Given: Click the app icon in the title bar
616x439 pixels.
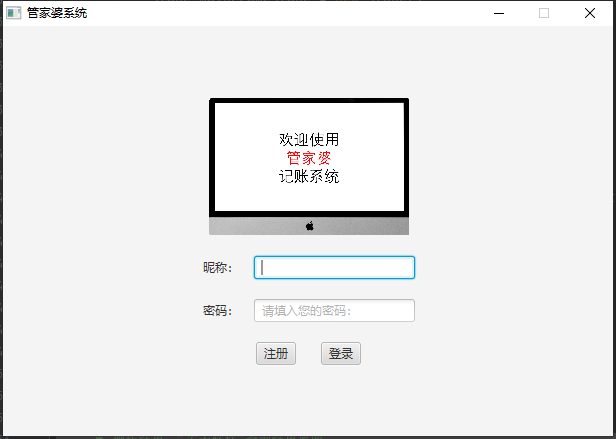Looking at the screenshot, I should pyautogui.click(x=13, y=13).
